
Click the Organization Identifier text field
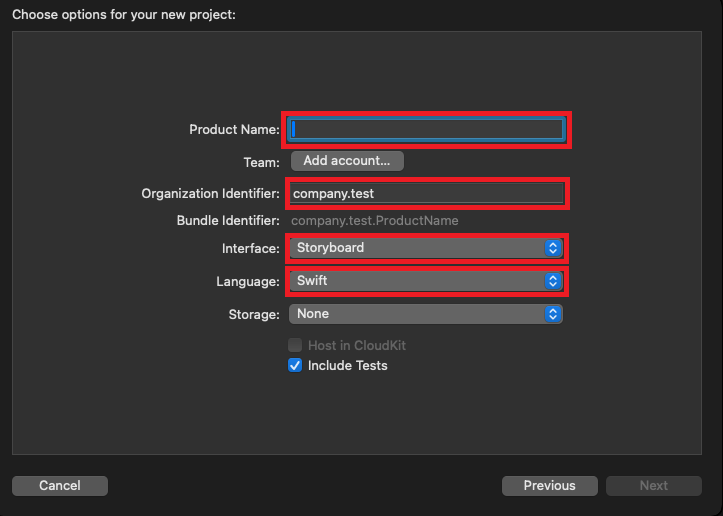(x=427, y=193)
